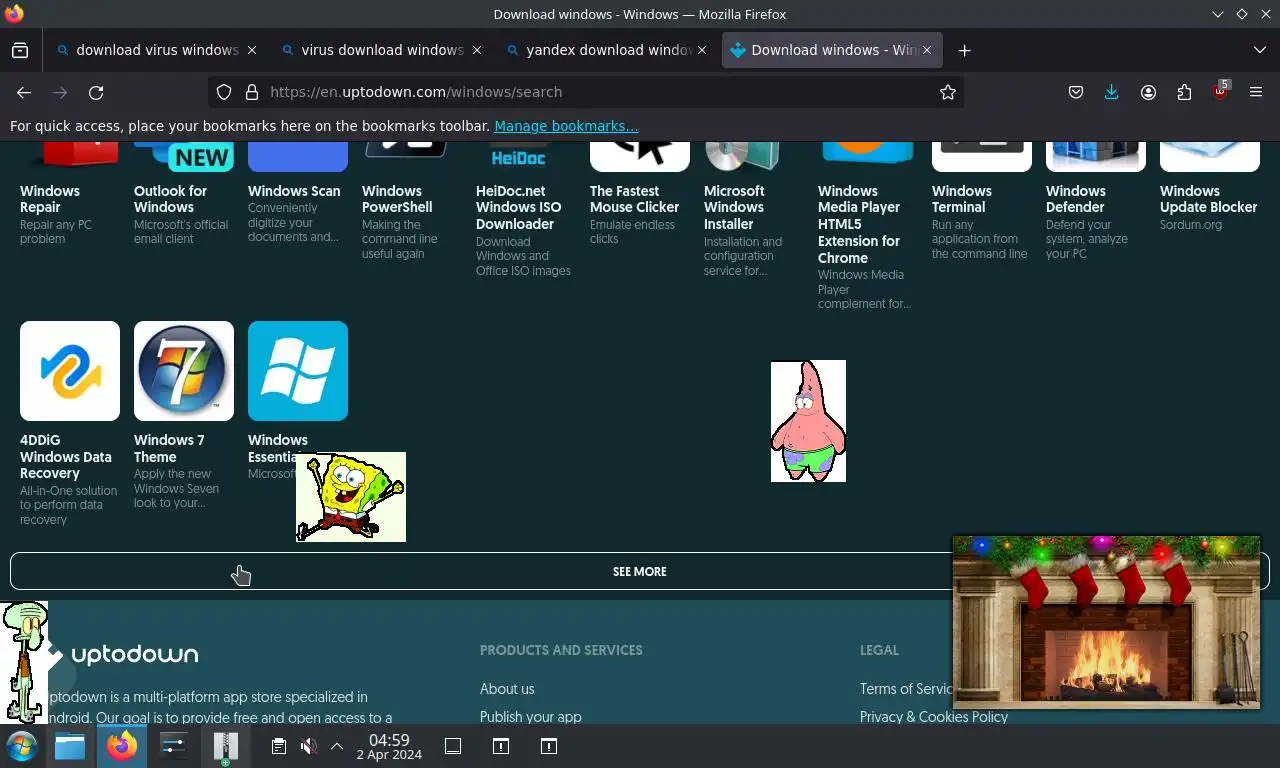Save page to Pocket
The image size is (1280, 768).
(1076, 92)
